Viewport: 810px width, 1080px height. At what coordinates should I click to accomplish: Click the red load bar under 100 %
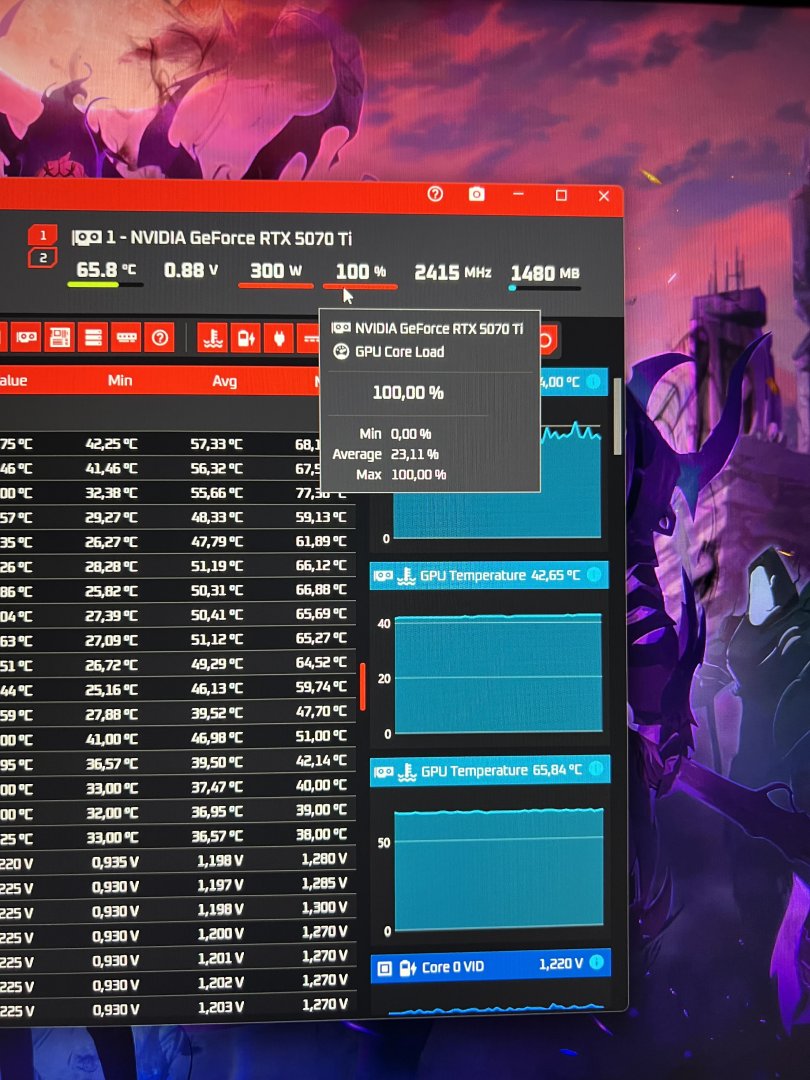pos(360,287)
